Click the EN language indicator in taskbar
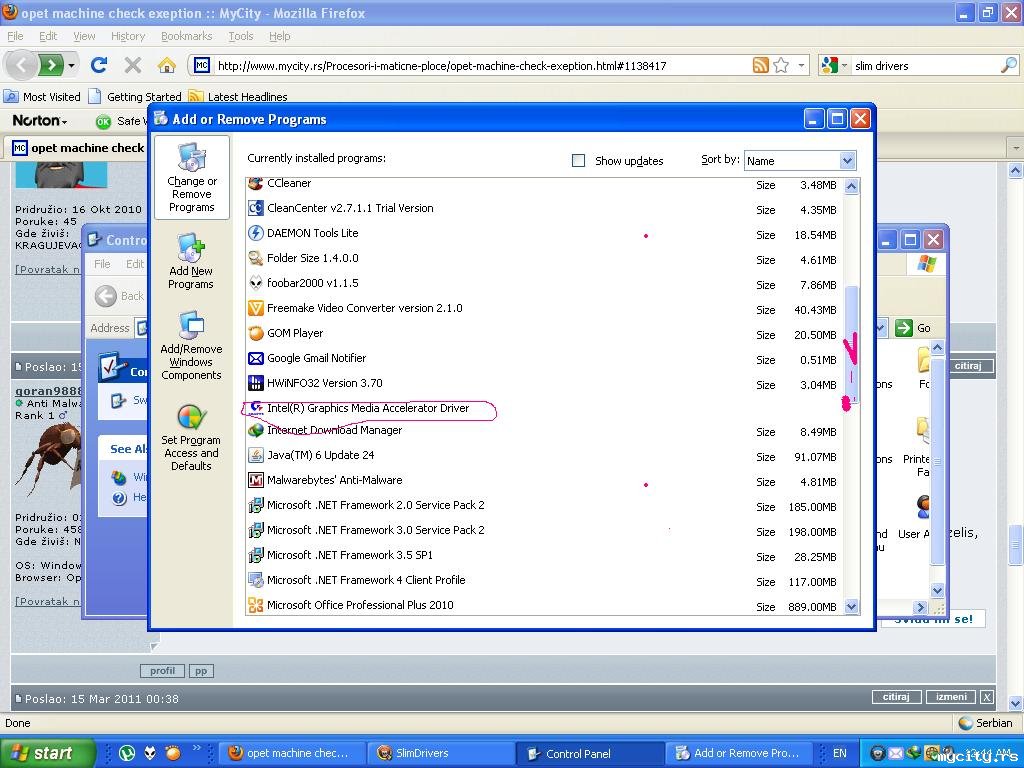Image resolution: width=1024 pixels, height=768 pixels. tap(839, 753)
